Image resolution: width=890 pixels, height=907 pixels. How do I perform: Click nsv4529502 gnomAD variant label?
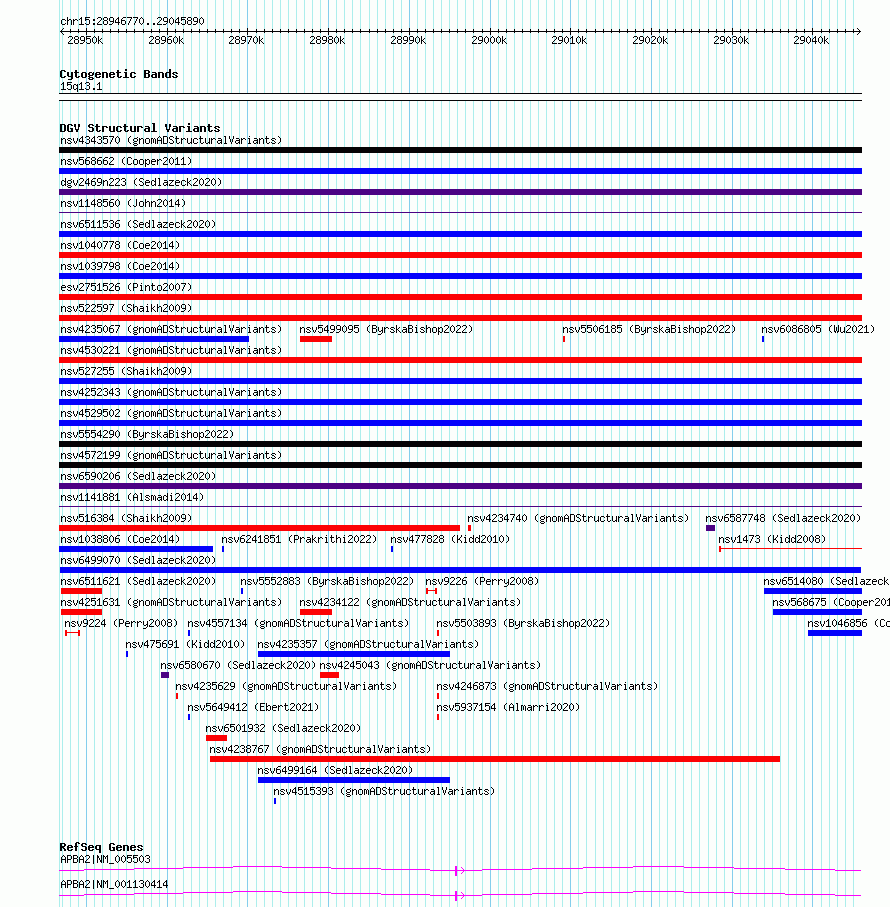171,413
